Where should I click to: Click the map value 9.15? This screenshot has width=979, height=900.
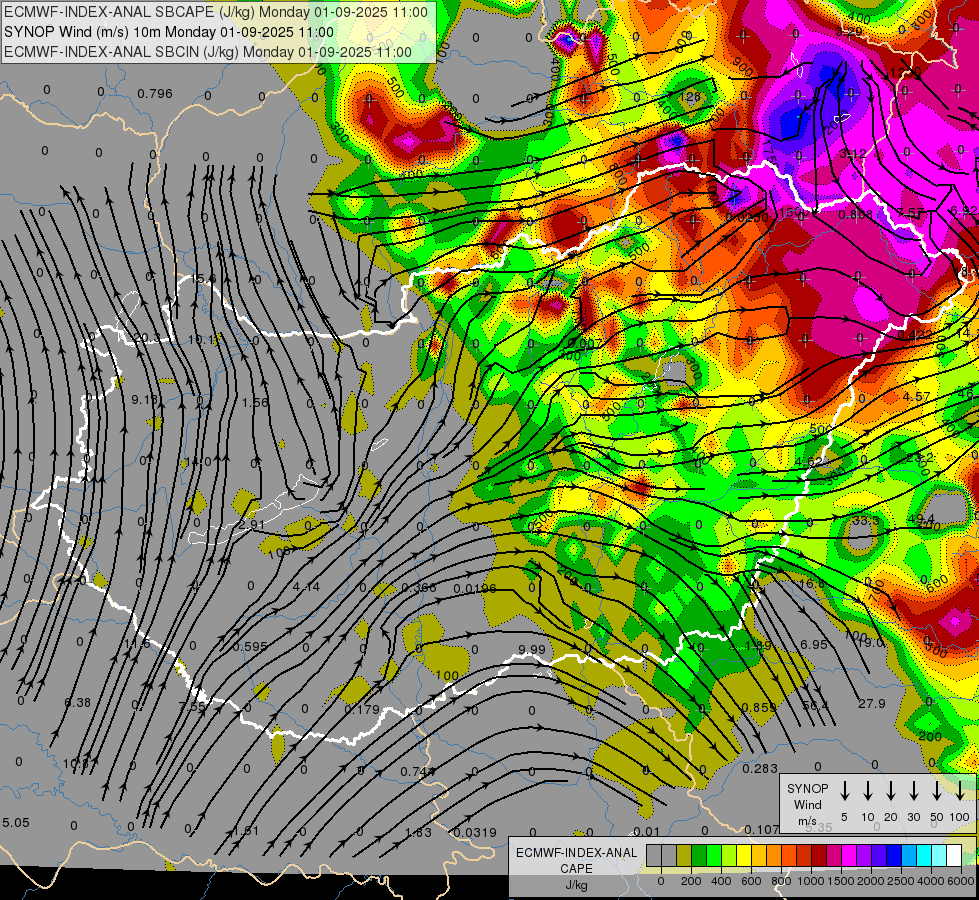tap(144, 399)
